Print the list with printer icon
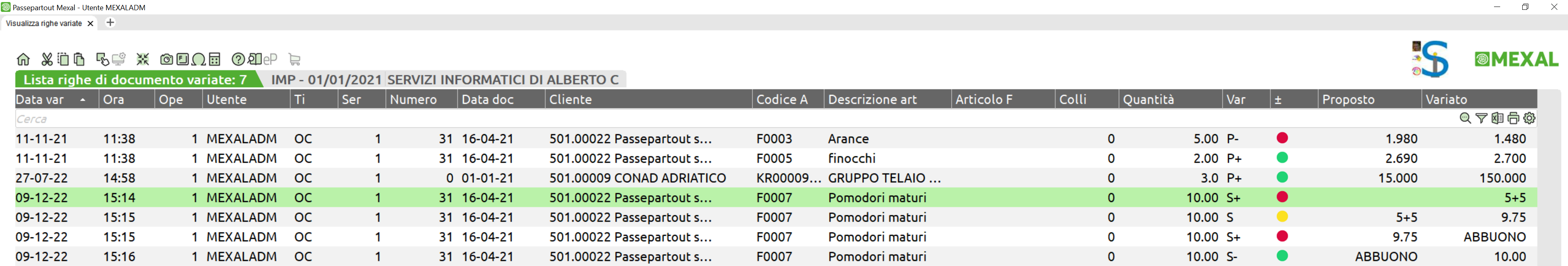Viewport: 1568px width, 266px height. [1513, 118]
